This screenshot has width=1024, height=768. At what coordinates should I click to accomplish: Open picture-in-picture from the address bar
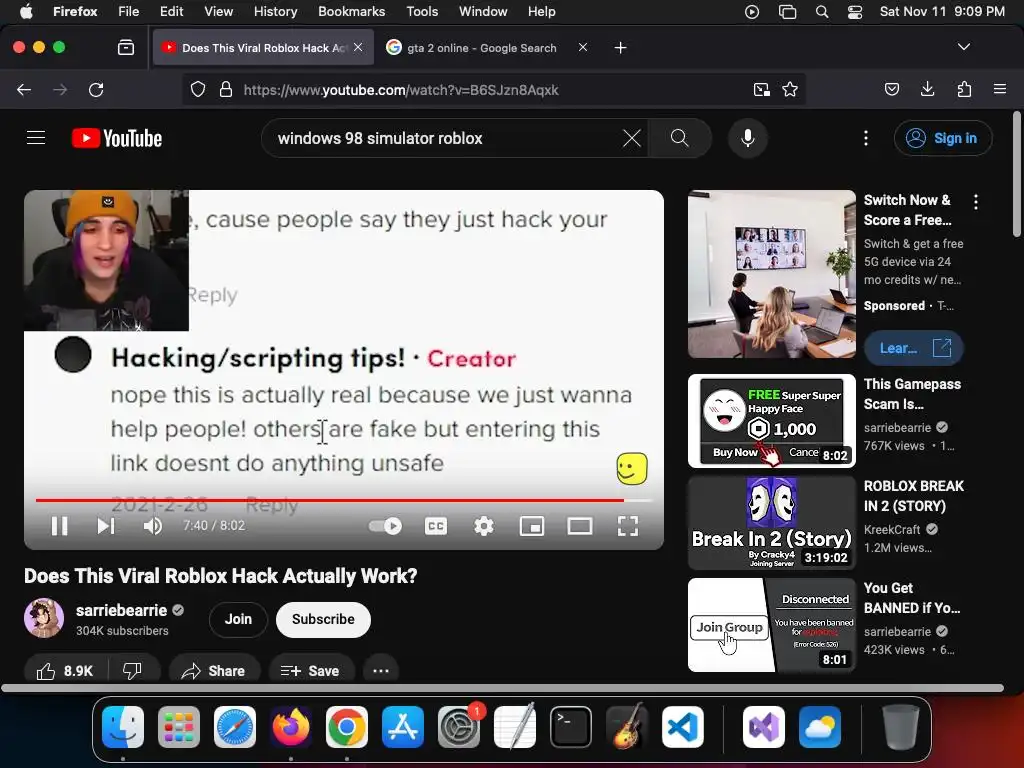coord(761,89)
